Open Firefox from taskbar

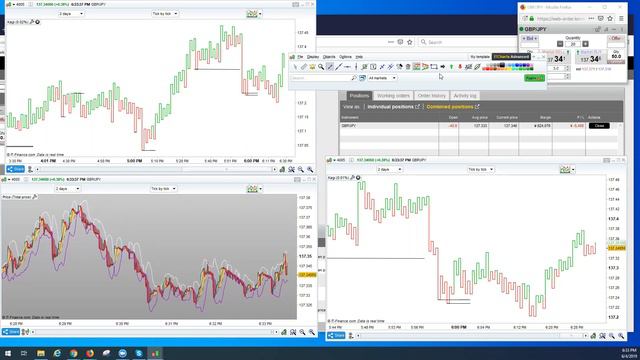point(90,353)
